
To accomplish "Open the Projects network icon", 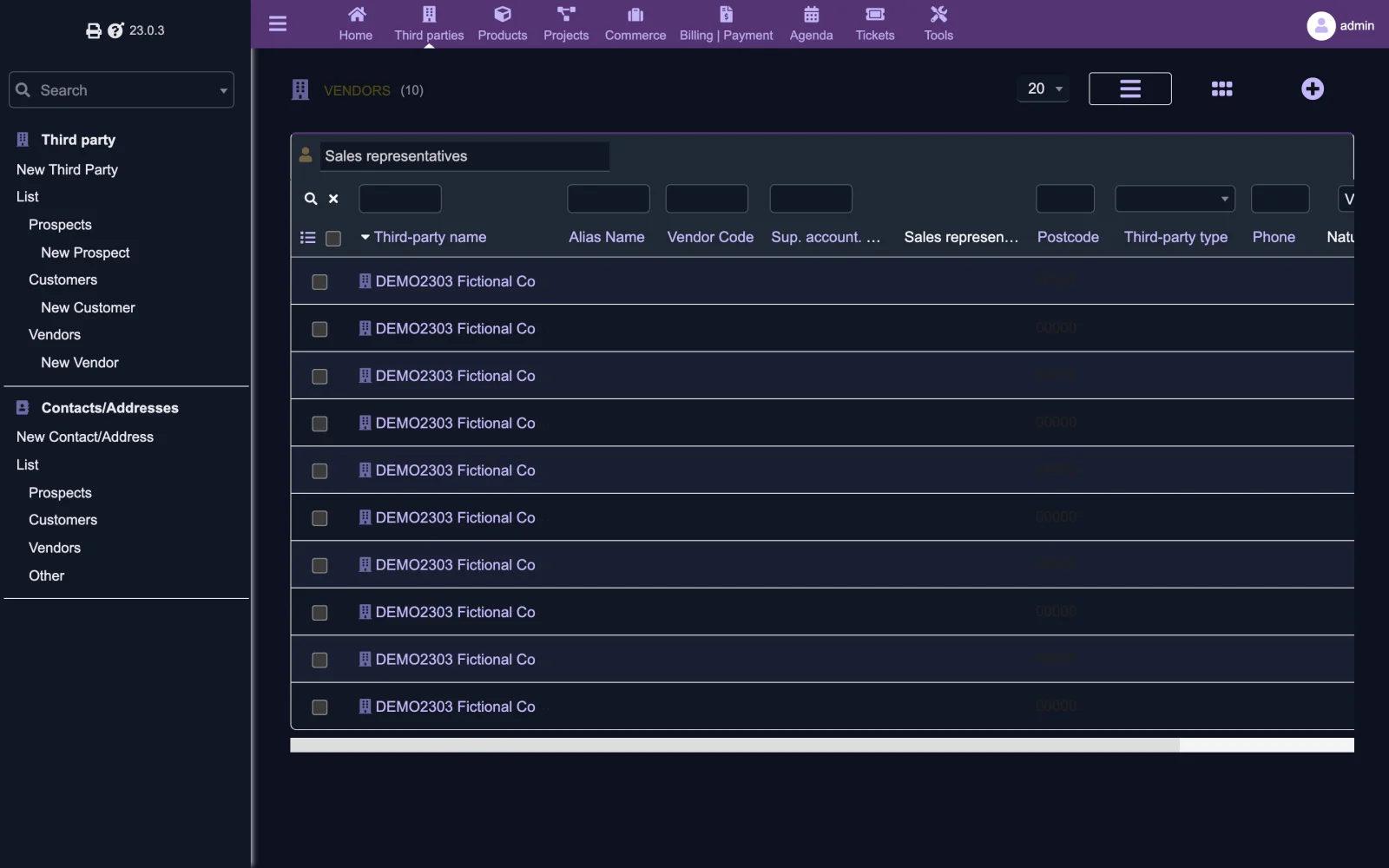I will (x=566, y=14).
